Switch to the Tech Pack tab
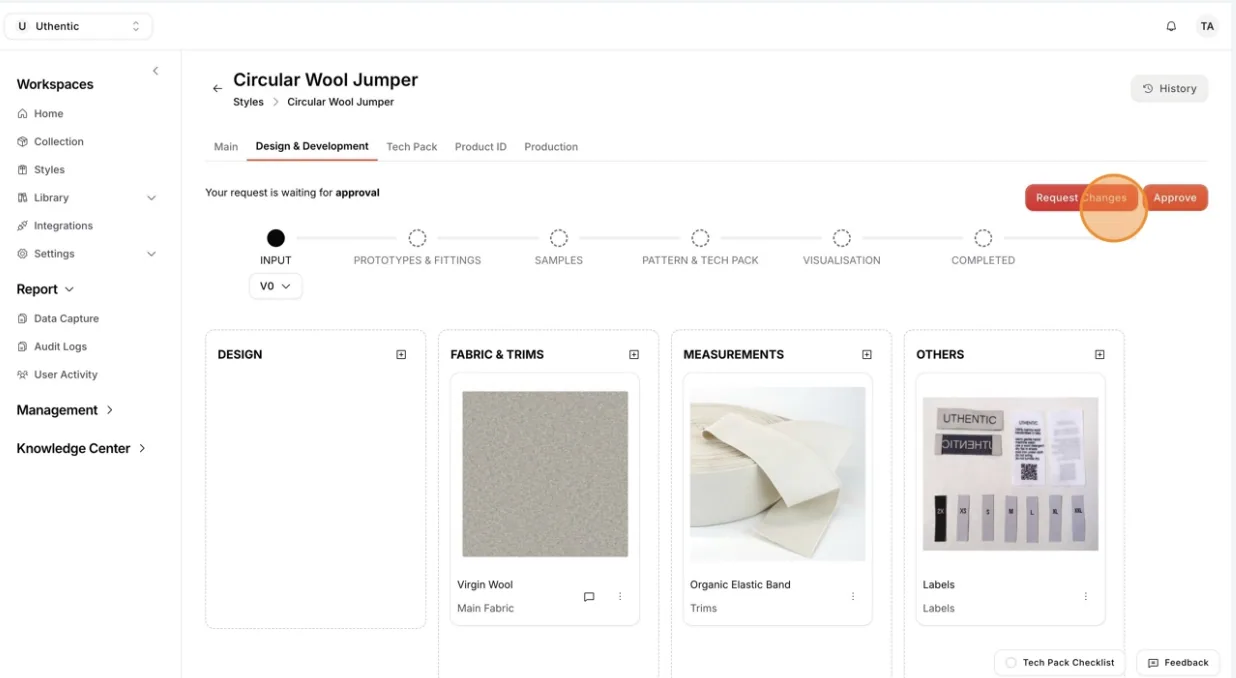This screenshot has height=678, width=1236. click(412, 147)
